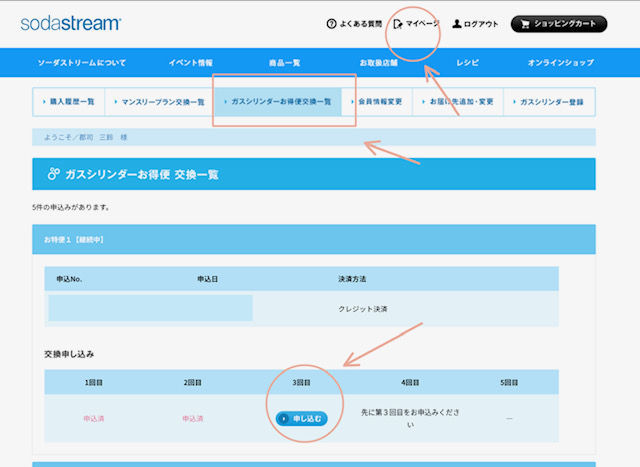Viewport: 640px width, 467px height.
Task: Click the お得便1【継続中】 header bar
Action: (314, 239)
